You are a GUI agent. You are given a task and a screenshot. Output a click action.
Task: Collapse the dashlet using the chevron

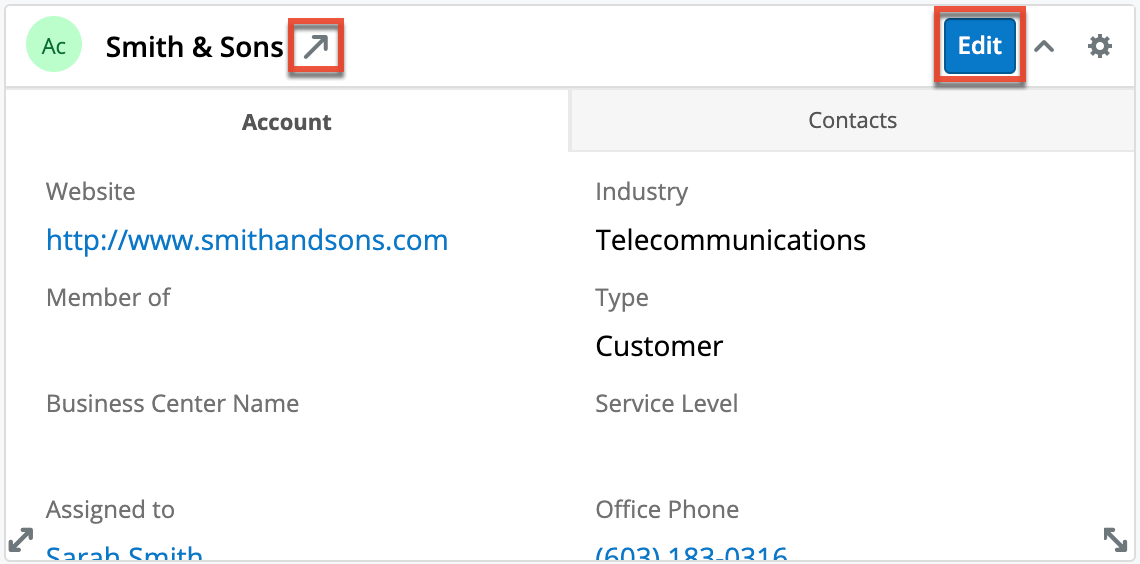pyautogui.click(x=1044, y=47)
